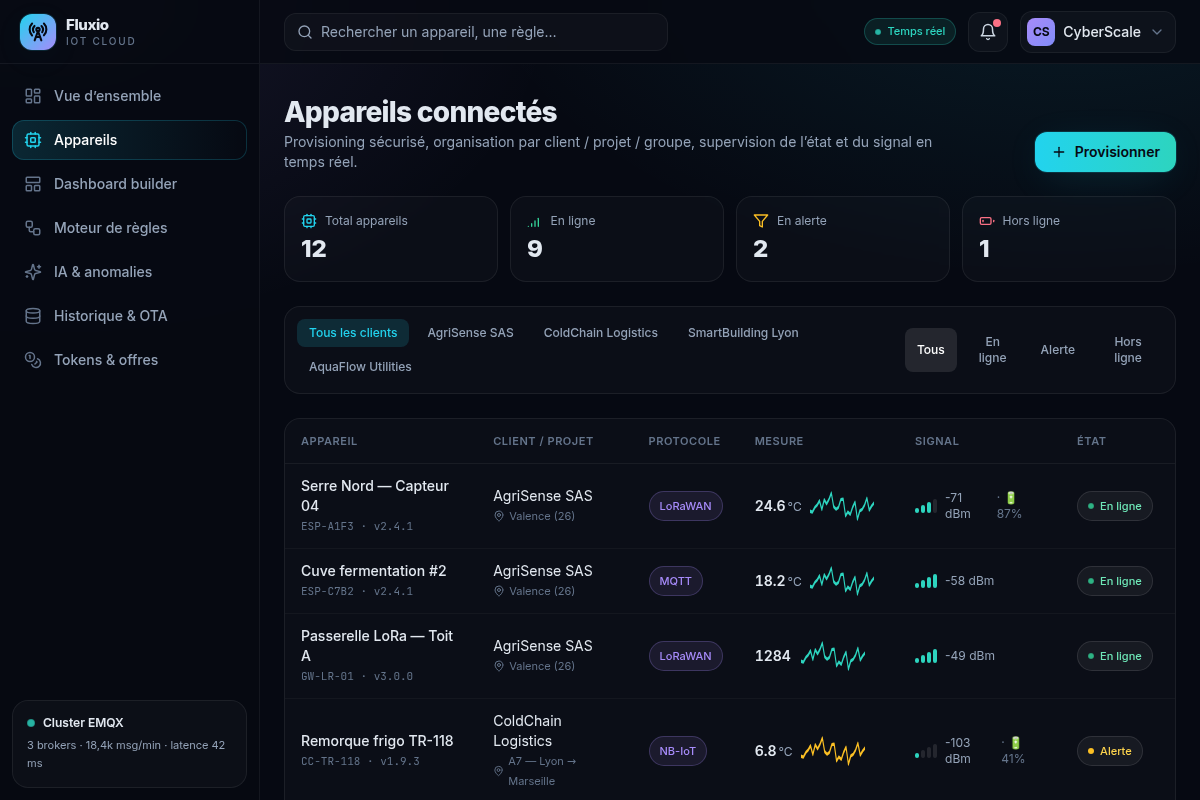The width and height of the screenshot is (1200, 800).
Task: Open the notifications bell icon
Action: (x=988, y=32)
